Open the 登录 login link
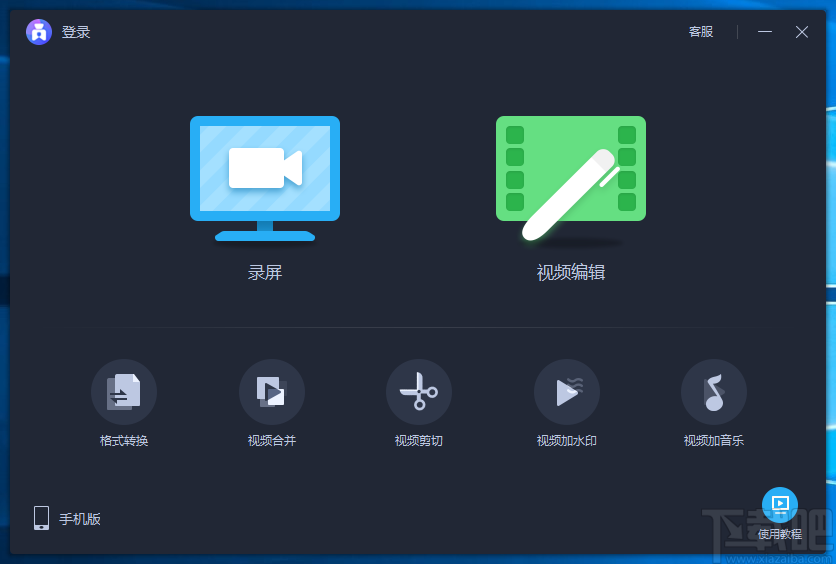 76,32
